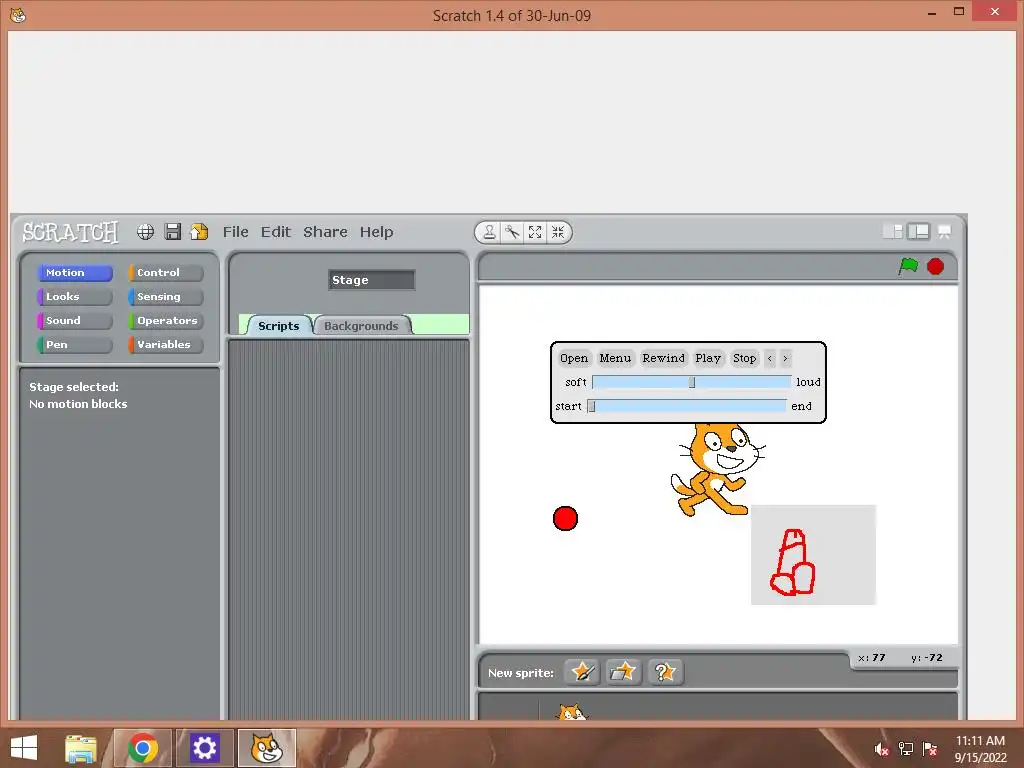Open the Edit menu
1024x768 pixels.
click(x=276, y=232)
